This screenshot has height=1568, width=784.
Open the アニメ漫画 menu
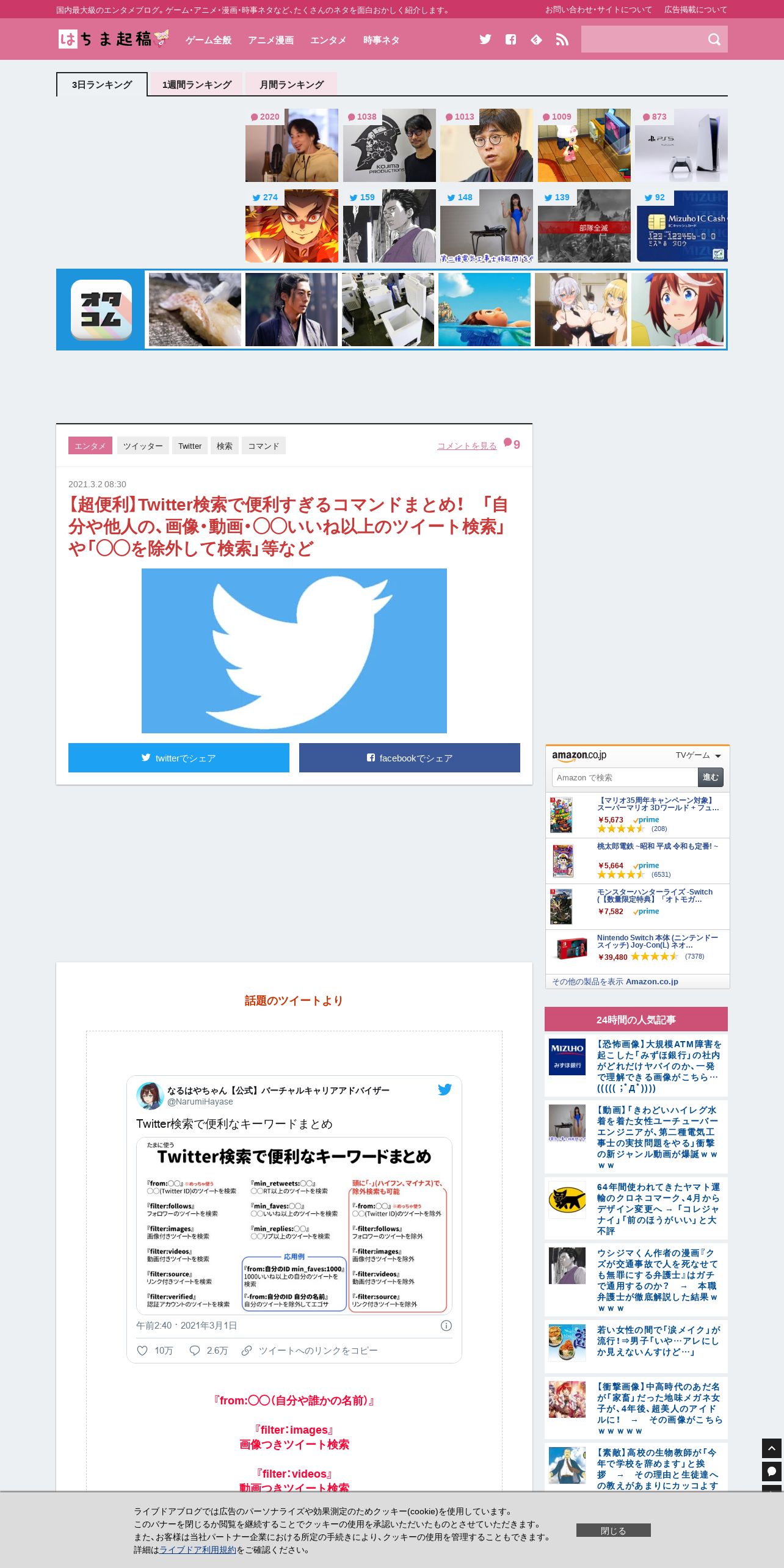[271, 40]
